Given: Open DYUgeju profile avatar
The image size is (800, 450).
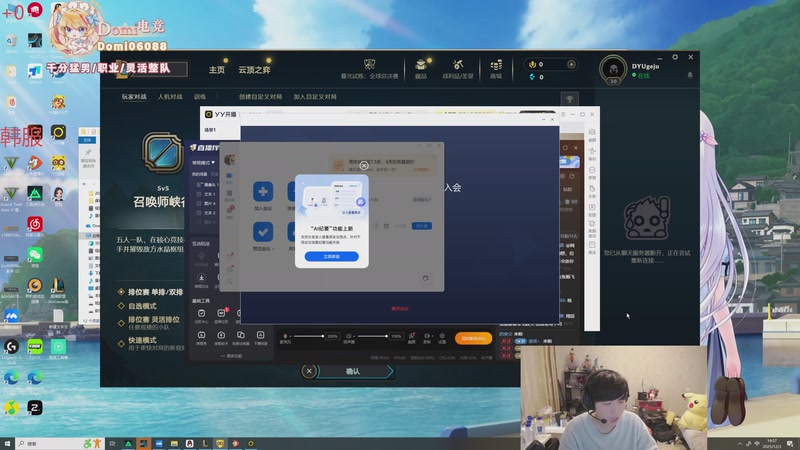Looking at the screenshot, I should point(613,69).
